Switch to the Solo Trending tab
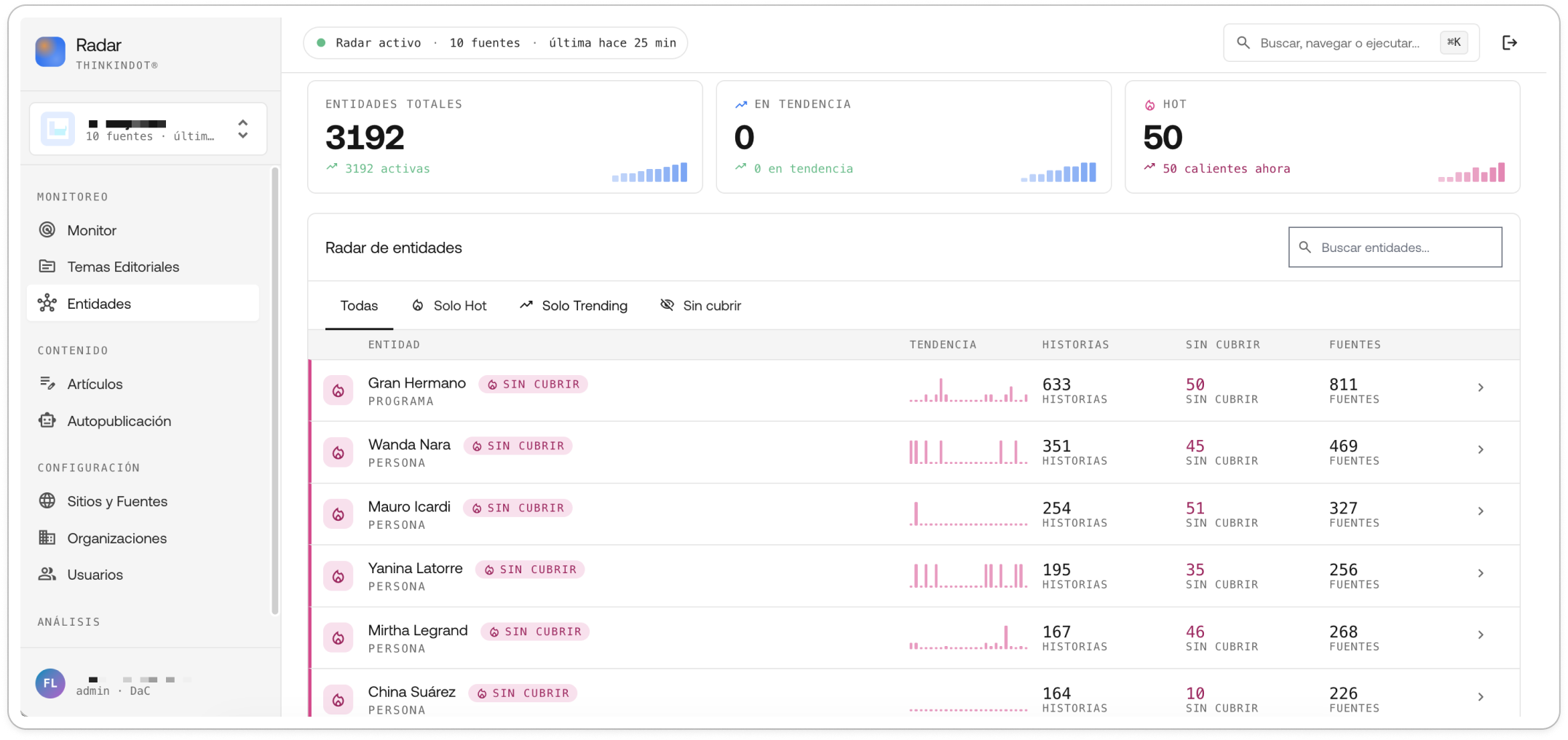 (574, 306)
